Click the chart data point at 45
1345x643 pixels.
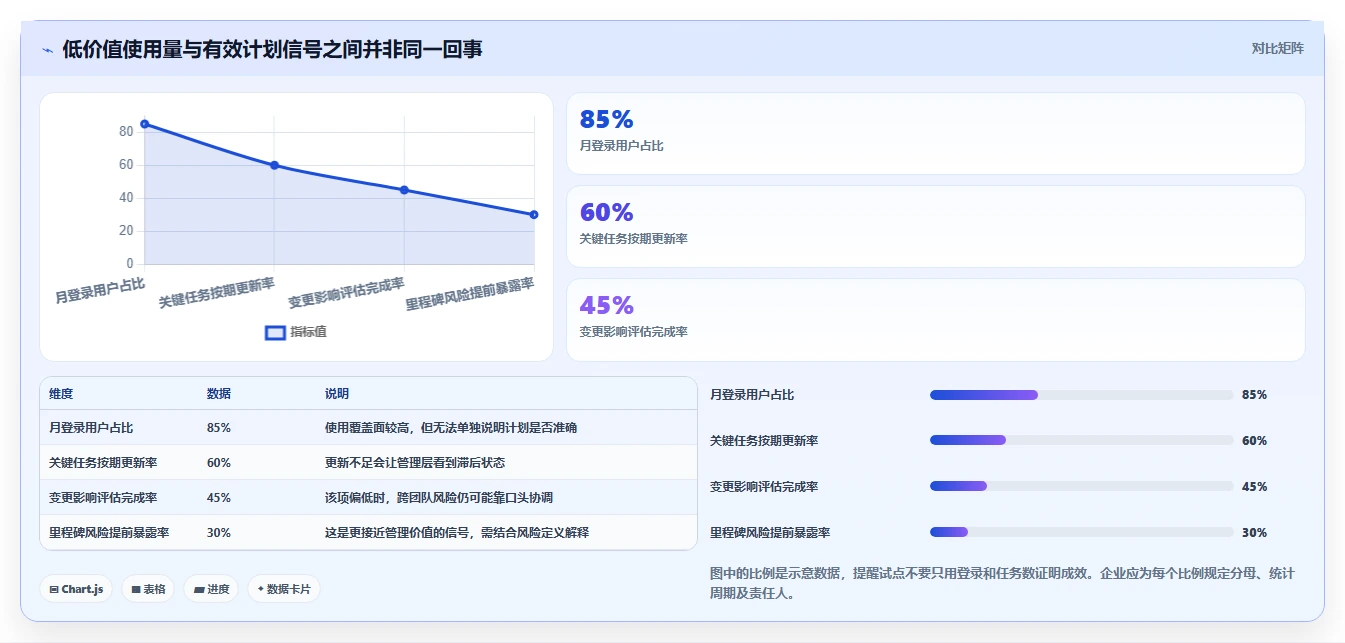pyautogui.click(x=404, y=190)
